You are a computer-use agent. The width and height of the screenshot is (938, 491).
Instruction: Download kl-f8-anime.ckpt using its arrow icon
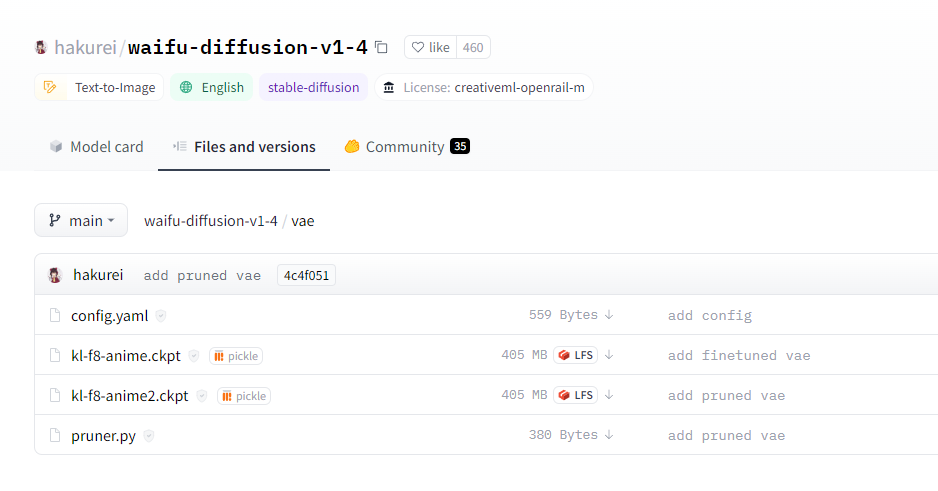click(609, 355)
